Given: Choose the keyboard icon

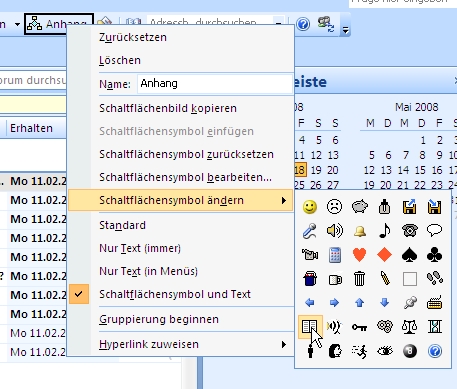Looking at the screenshot, I should 435,303.
